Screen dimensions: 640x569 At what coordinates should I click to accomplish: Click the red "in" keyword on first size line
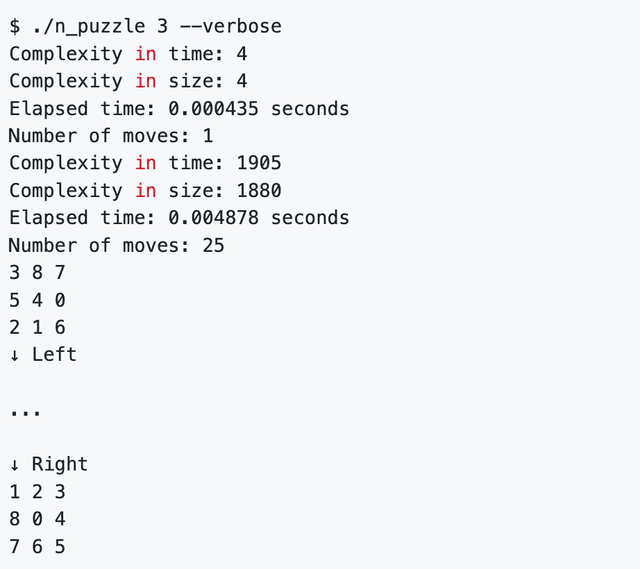tap(146, 81)
